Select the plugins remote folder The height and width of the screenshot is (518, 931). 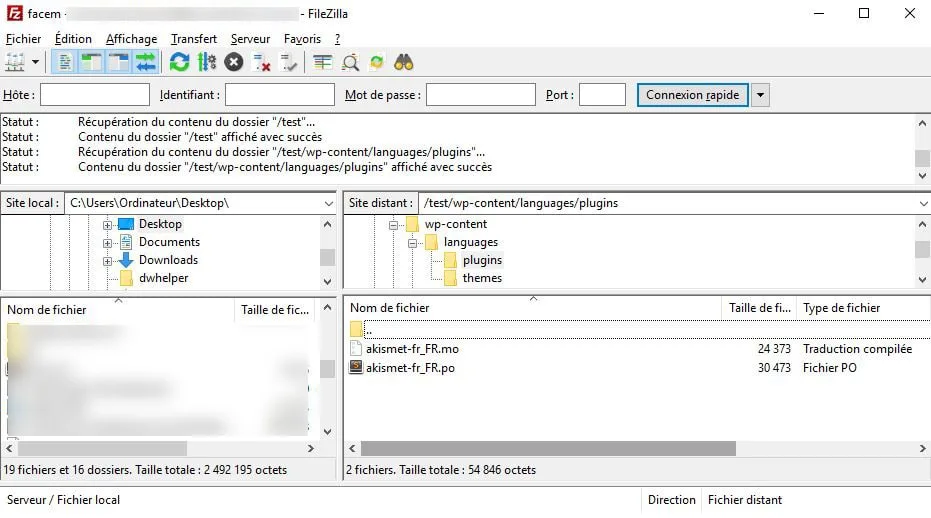pos(482,260)
